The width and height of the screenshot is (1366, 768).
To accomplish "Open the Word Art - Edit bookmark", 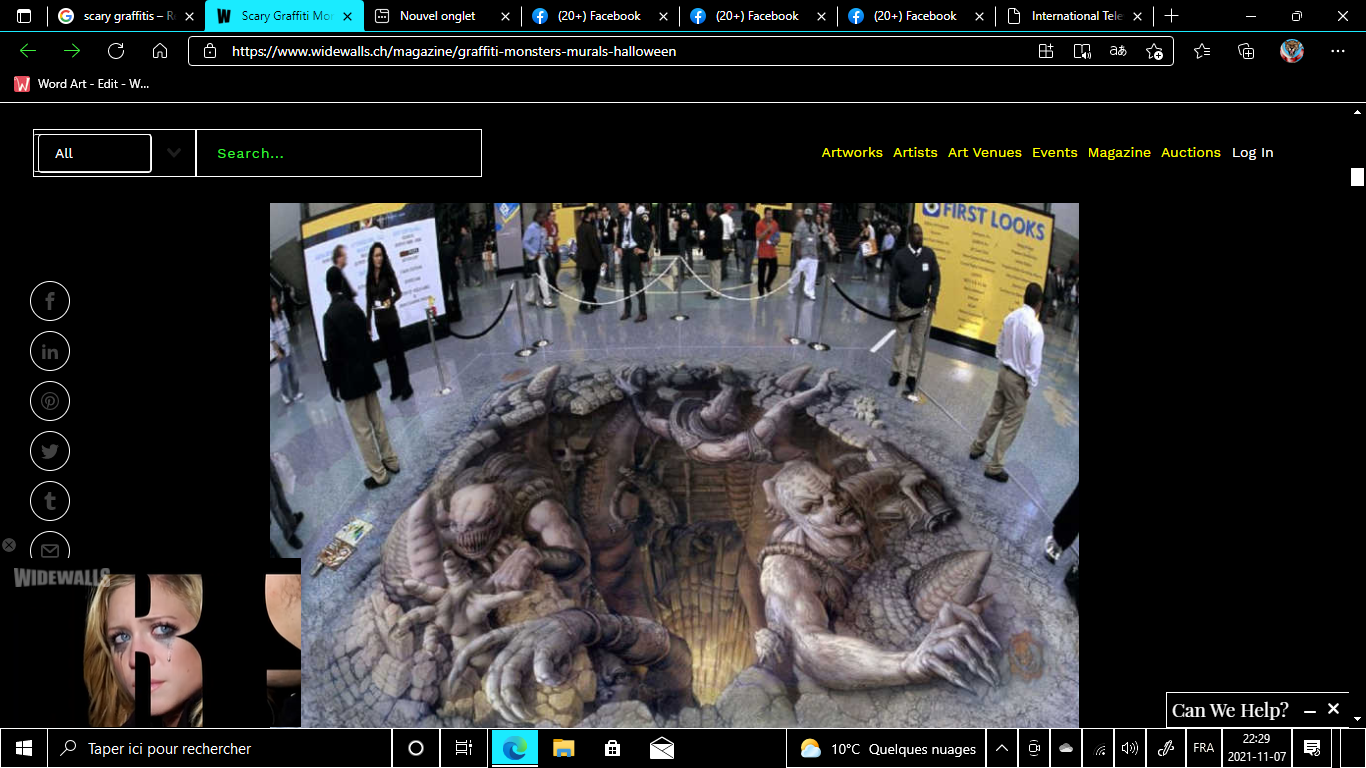I will click(82, 84).
